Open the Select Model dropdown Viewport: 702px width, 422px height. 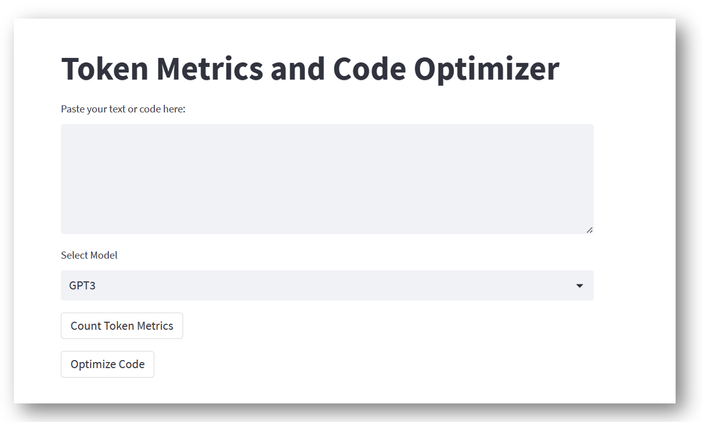tap(326, 285)
